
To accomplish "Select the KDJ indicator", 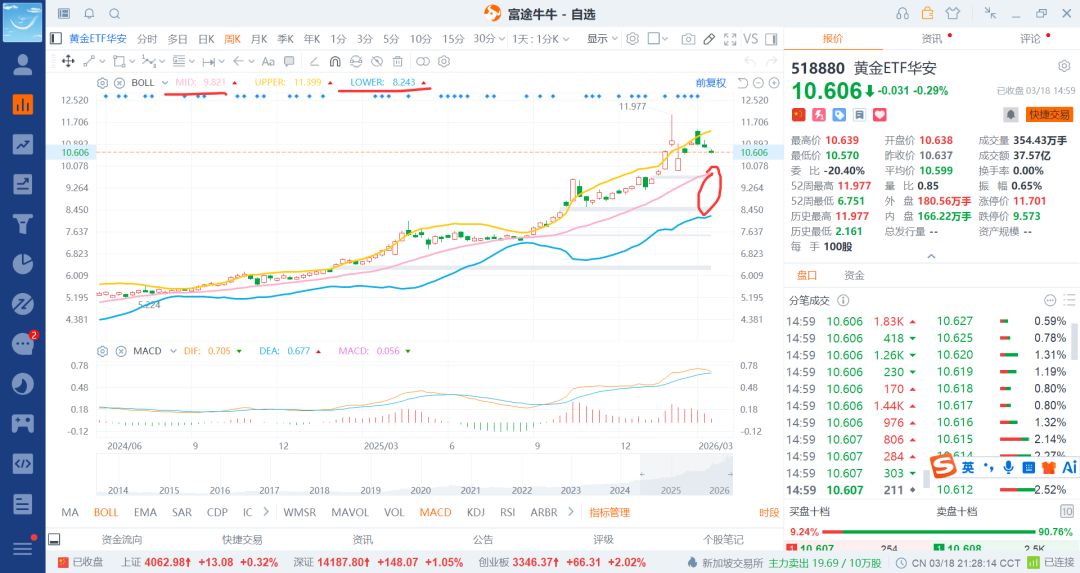I will tap(475, 512).
